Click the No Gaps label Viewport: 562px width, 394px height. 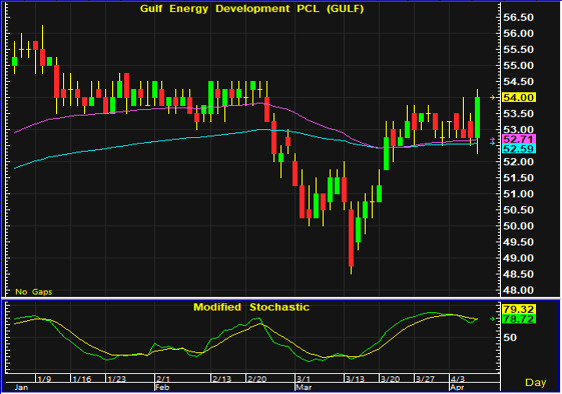pyautogui.click(x=34, y=292)
